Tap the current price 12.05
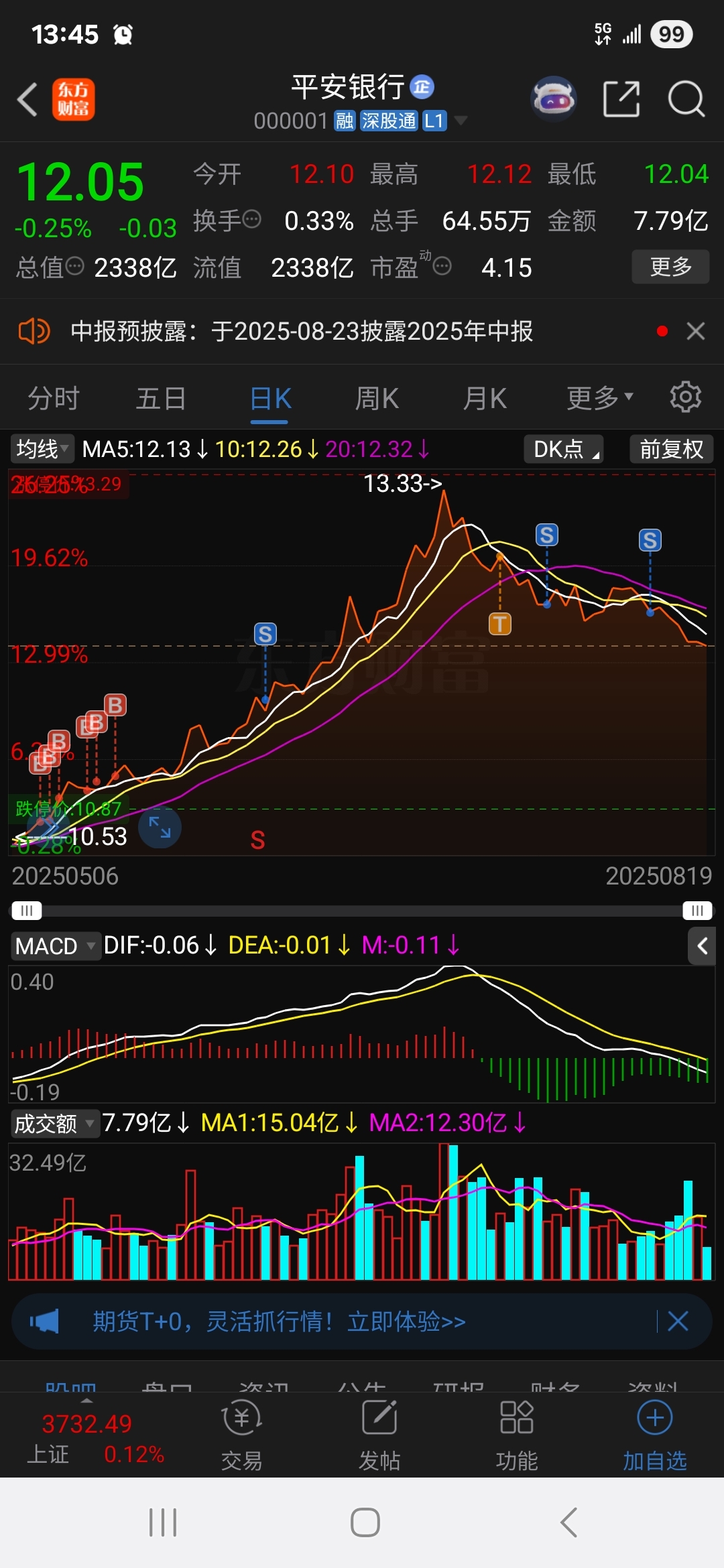This screenshot has width=724, height=1568. pos(80,182)
